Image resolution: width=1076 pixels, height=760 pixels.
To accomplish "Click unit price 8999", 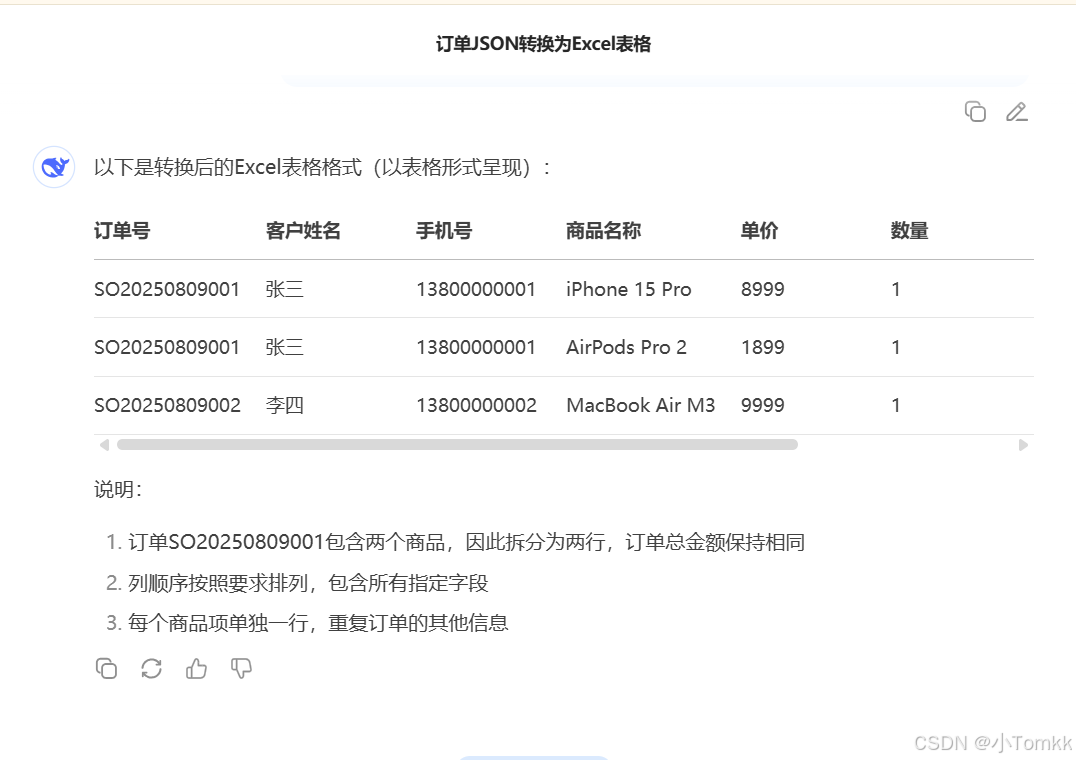I will [x=762, y=289].
